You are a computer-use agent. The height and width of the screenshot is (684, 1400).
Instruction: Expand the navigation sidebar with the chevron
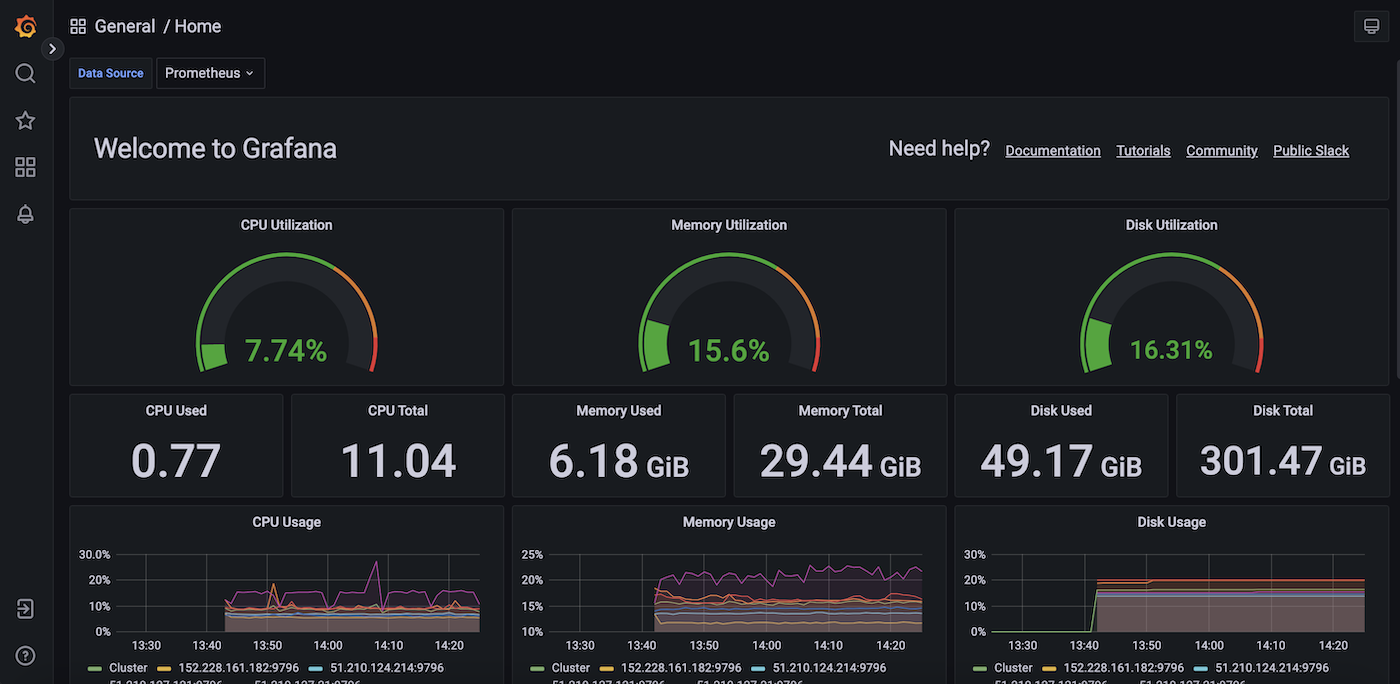(x=52, y=47)
